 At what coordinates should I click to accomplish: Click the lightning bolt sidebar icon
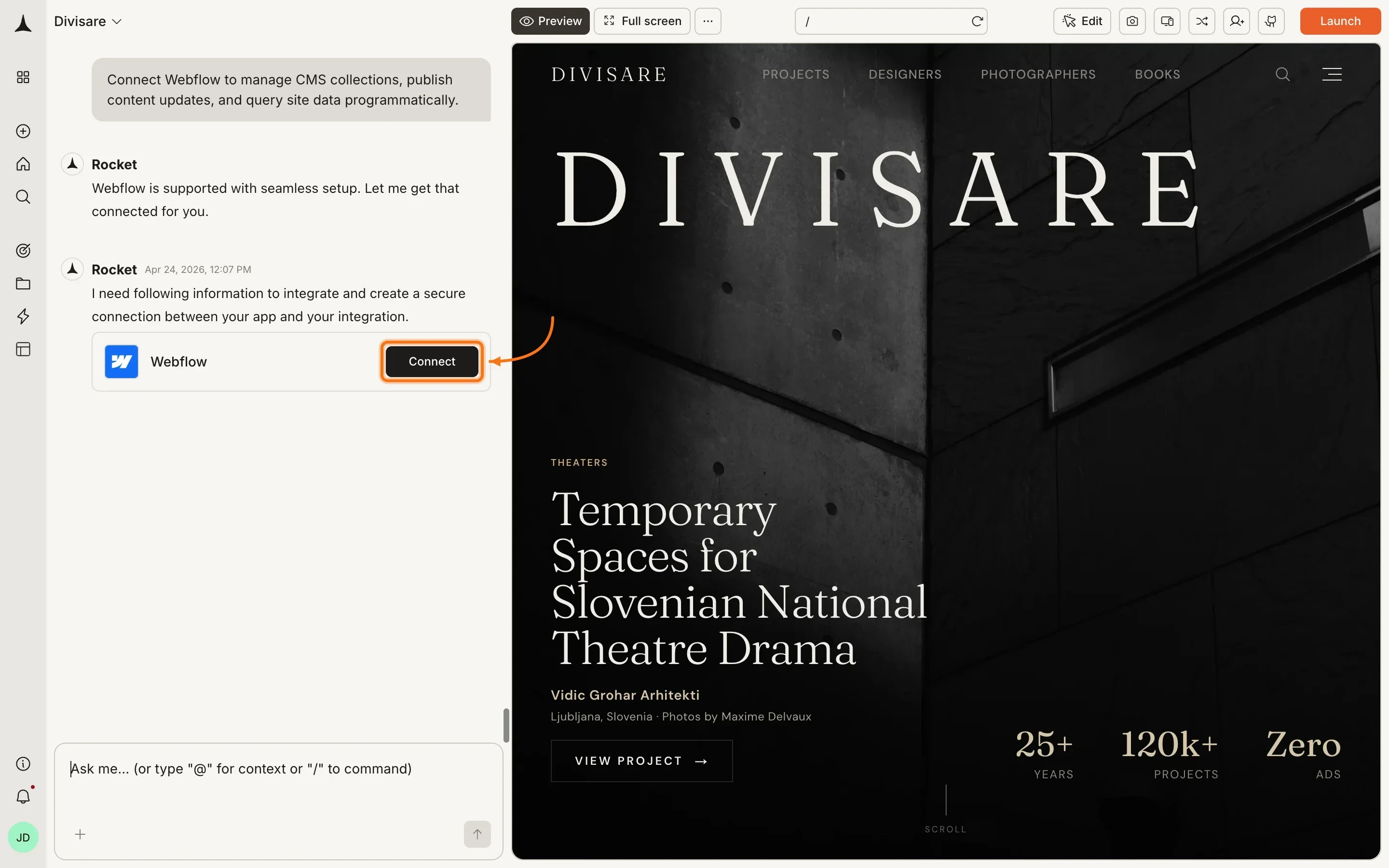click(23, 316)
